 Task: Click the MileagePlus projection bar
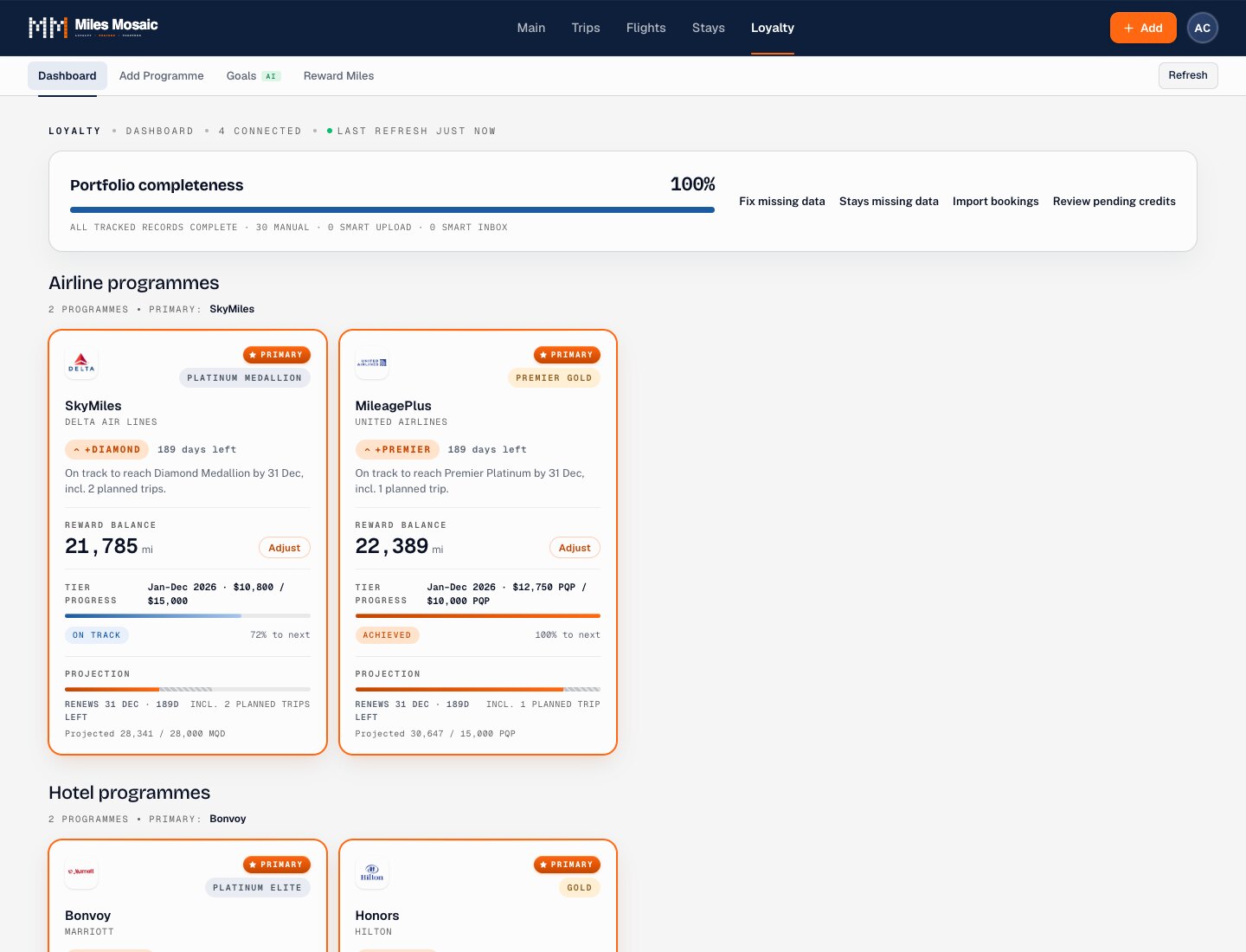tap(478, 690)
